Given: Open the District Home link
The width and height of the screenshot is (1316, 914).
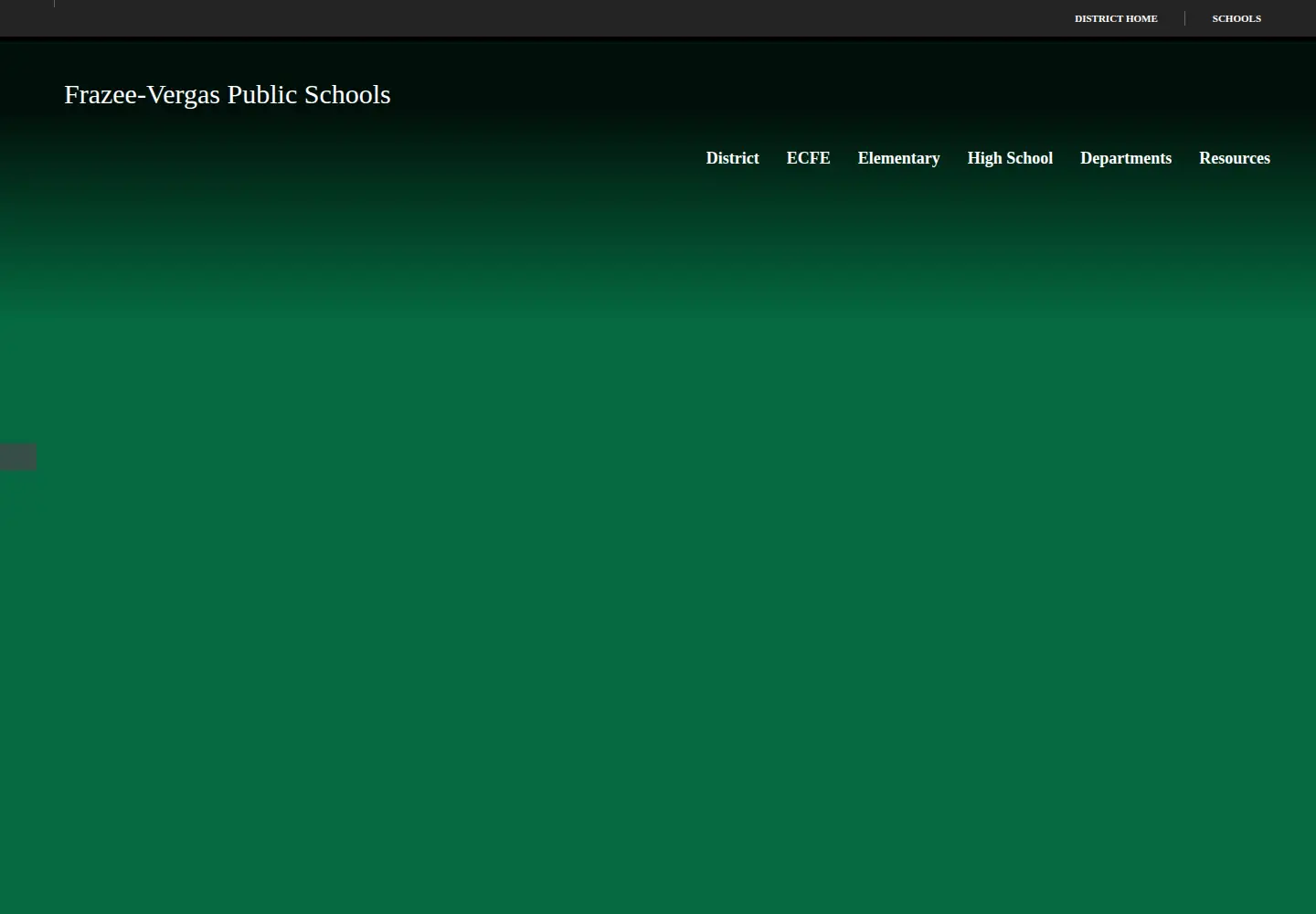Looking at the screenshot, I should click(x=1116, y=18).
